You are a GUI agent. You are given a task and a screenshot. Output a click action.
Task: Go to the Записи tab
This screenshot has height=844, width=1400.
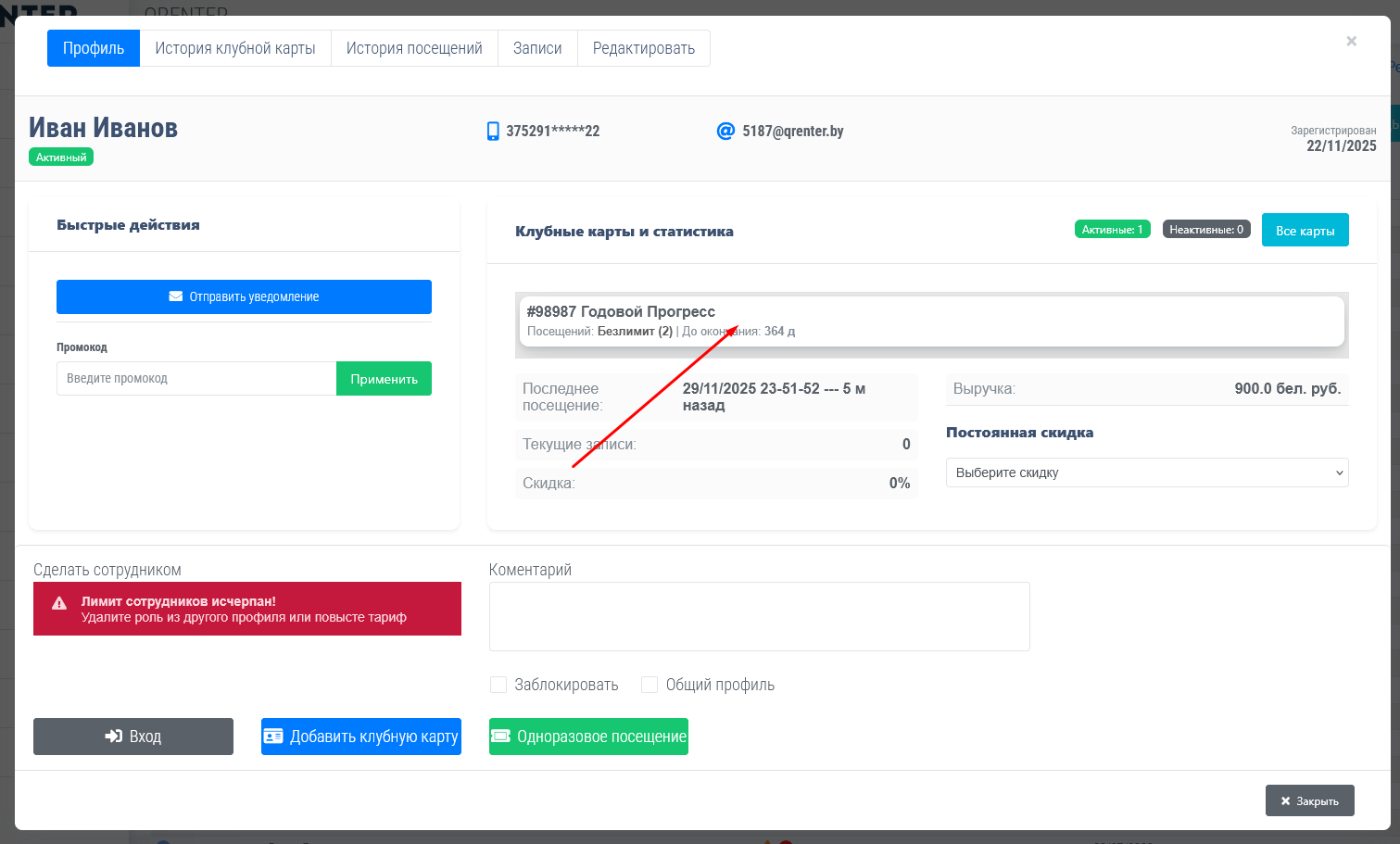click(x=537, y=48)
